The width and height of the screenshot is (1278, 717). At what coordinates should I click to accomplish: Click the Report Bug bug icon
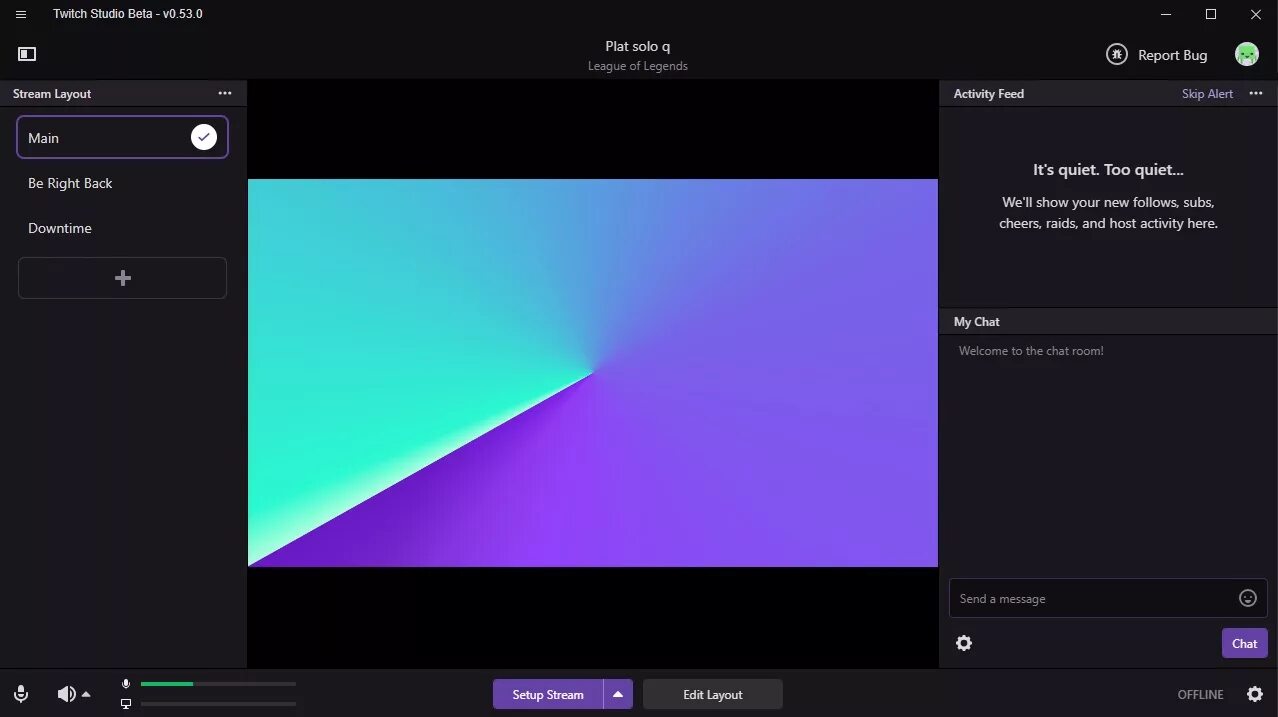point(1116,54)
